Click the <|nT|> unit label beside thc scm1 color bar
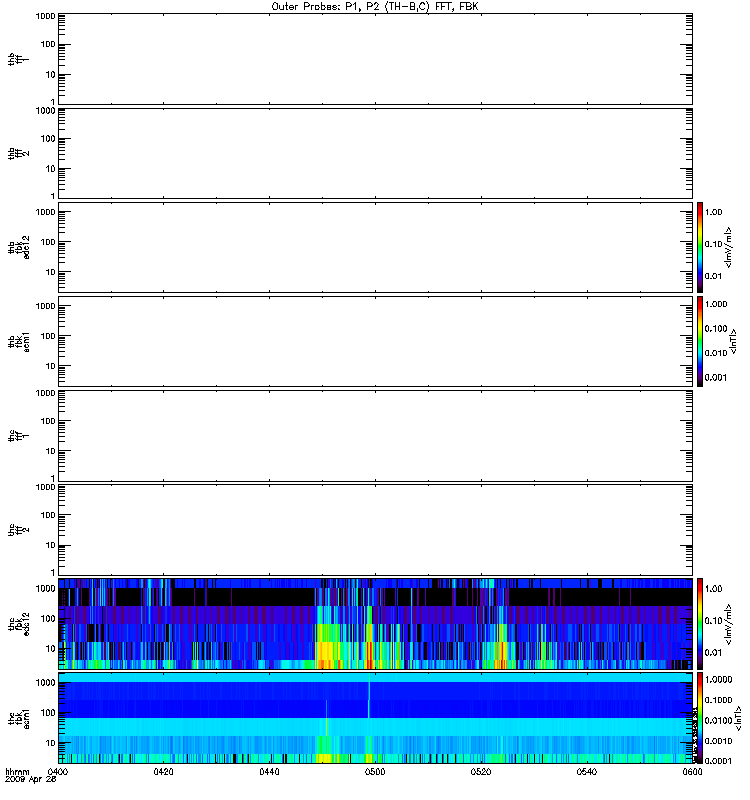The height and width of the screenshot is (800, 750). (737, 718)
